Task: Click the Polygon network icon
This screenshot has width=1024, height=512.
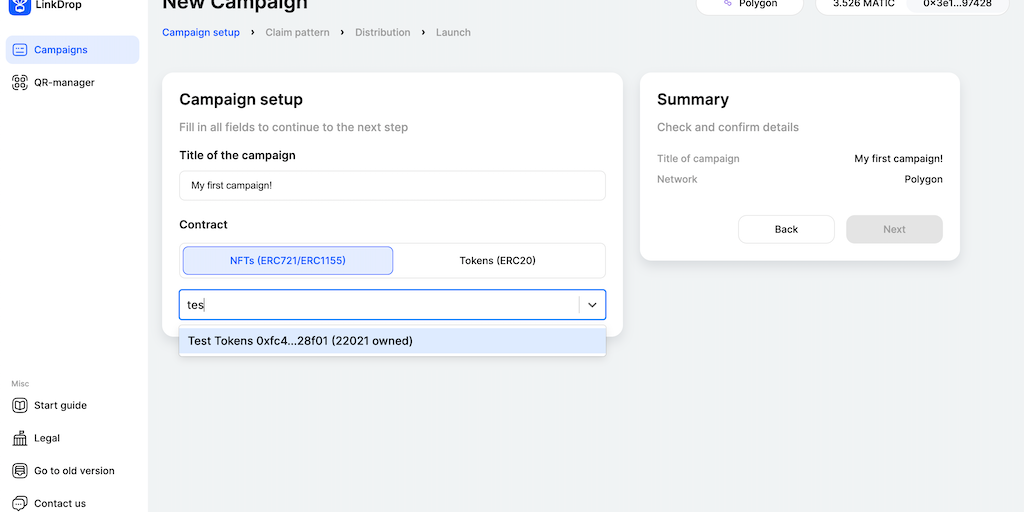Action: tap(728, 4)
